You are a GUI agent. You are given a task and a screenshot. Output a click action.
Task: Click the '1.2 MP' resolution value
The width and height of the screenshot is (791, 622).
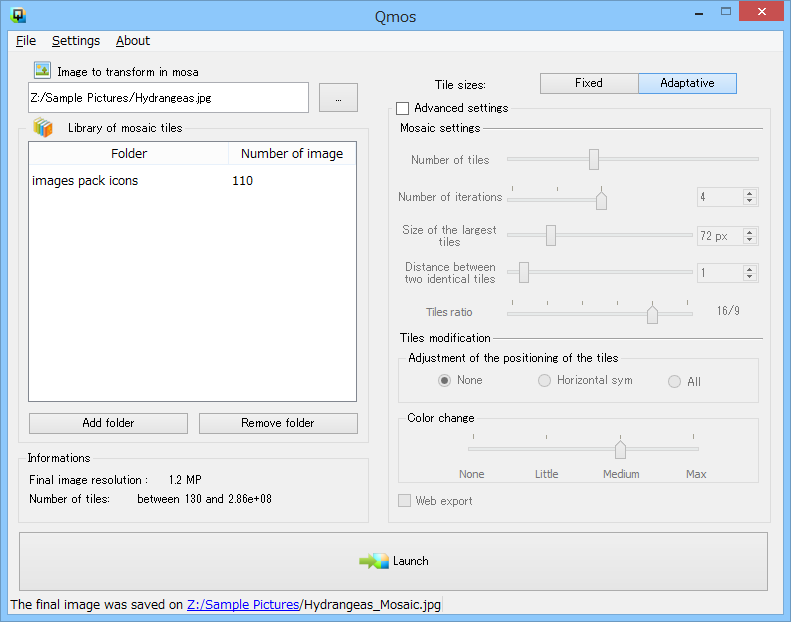[x=185, y=480]
